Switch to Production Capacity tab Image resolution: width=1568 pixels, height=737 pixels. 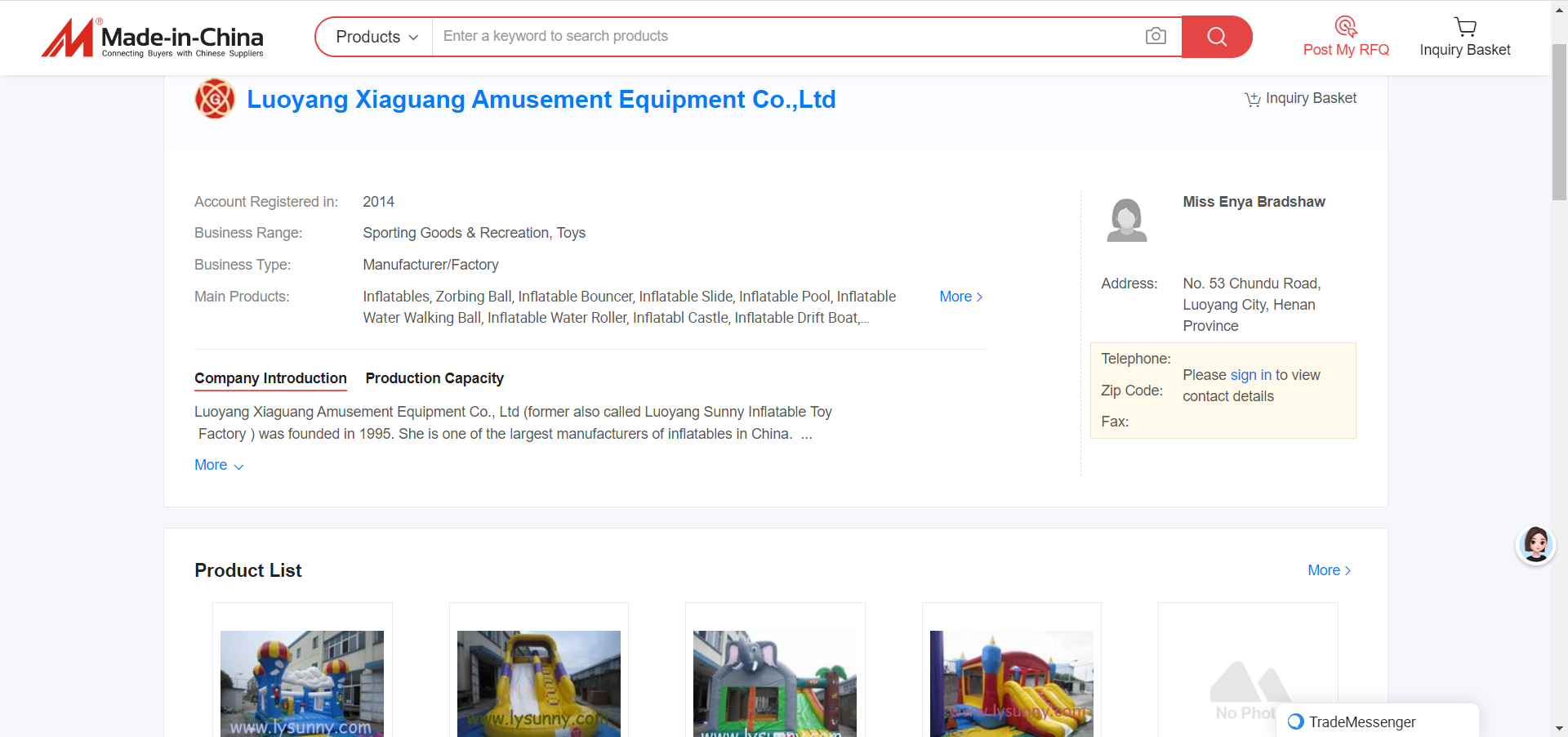[434, 378]
